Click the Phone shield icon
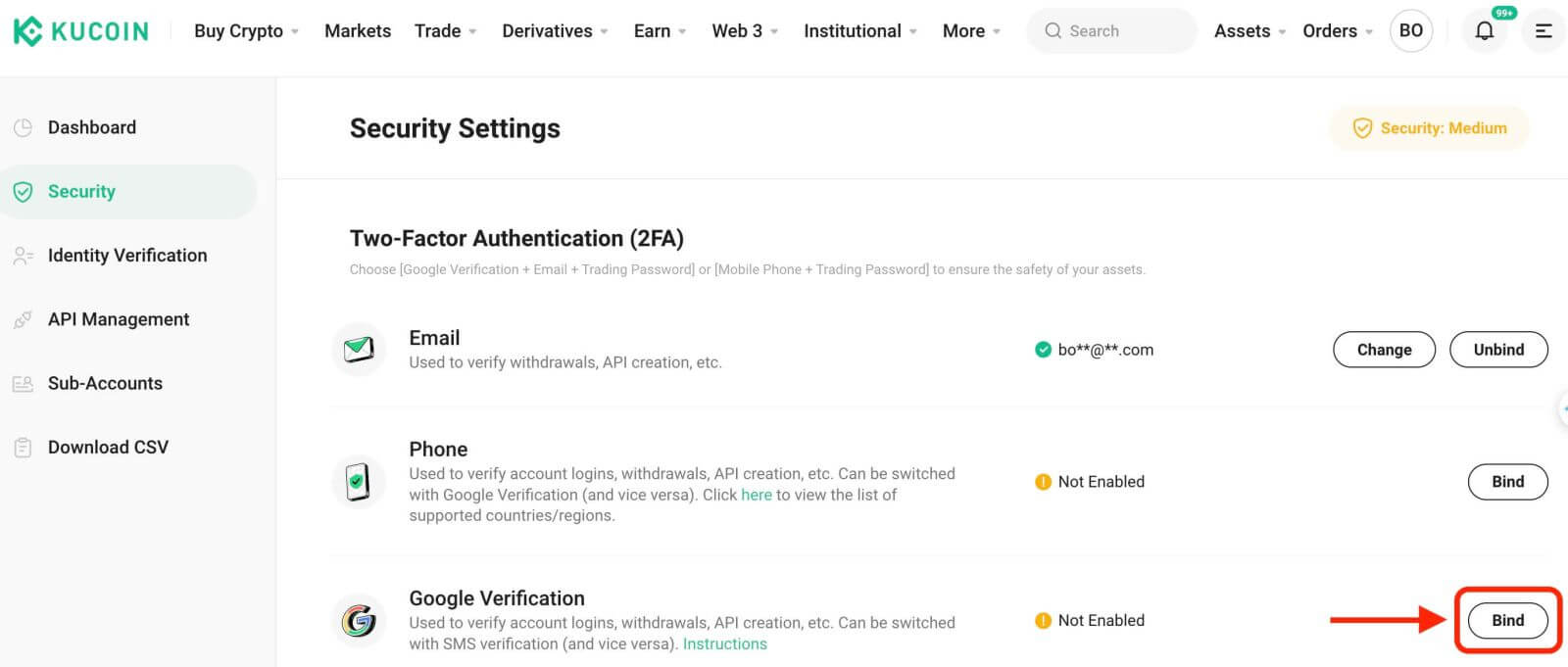1568x667 pixels. (x=359, y=482)
